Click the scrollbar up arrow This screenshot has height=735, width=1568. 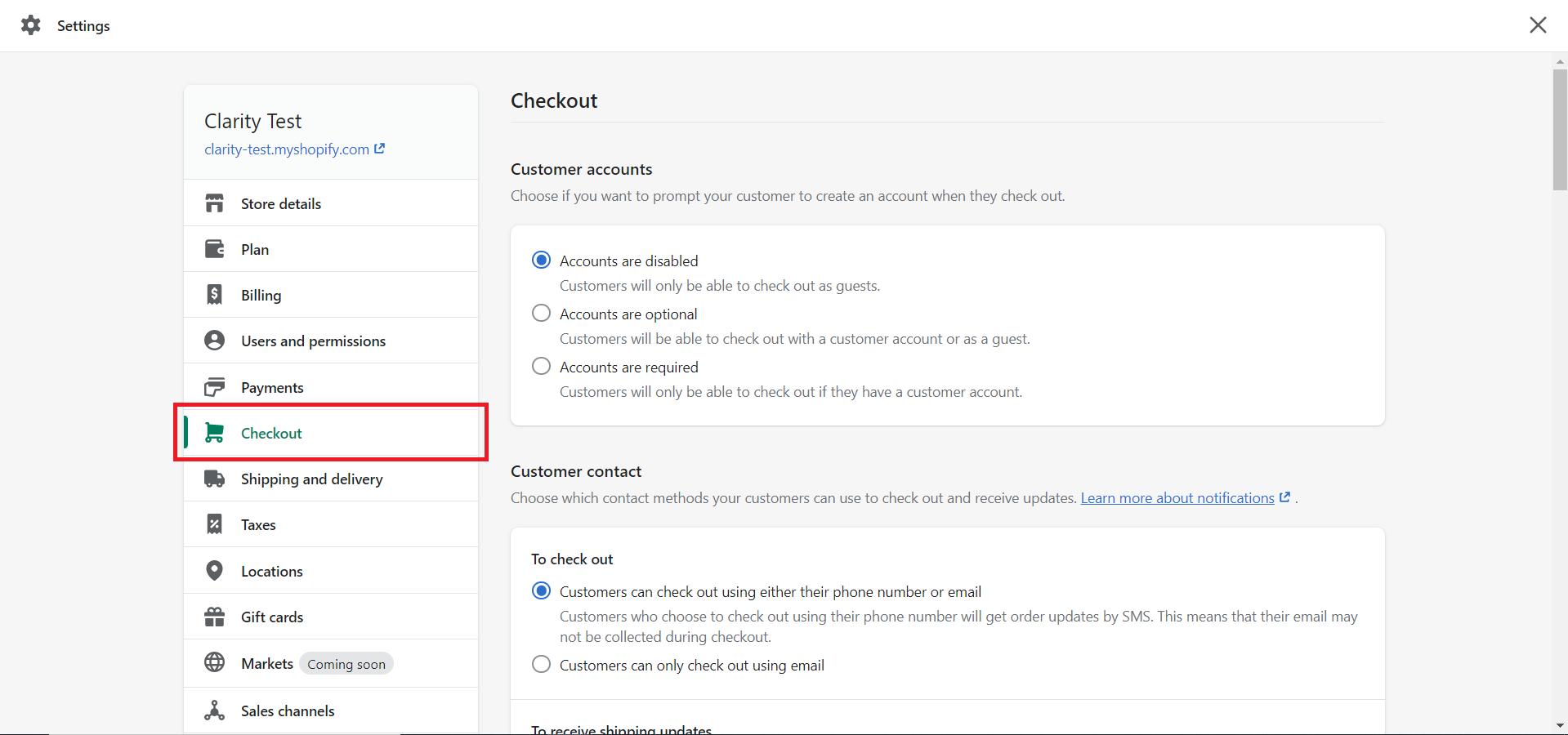[1560, 60]
